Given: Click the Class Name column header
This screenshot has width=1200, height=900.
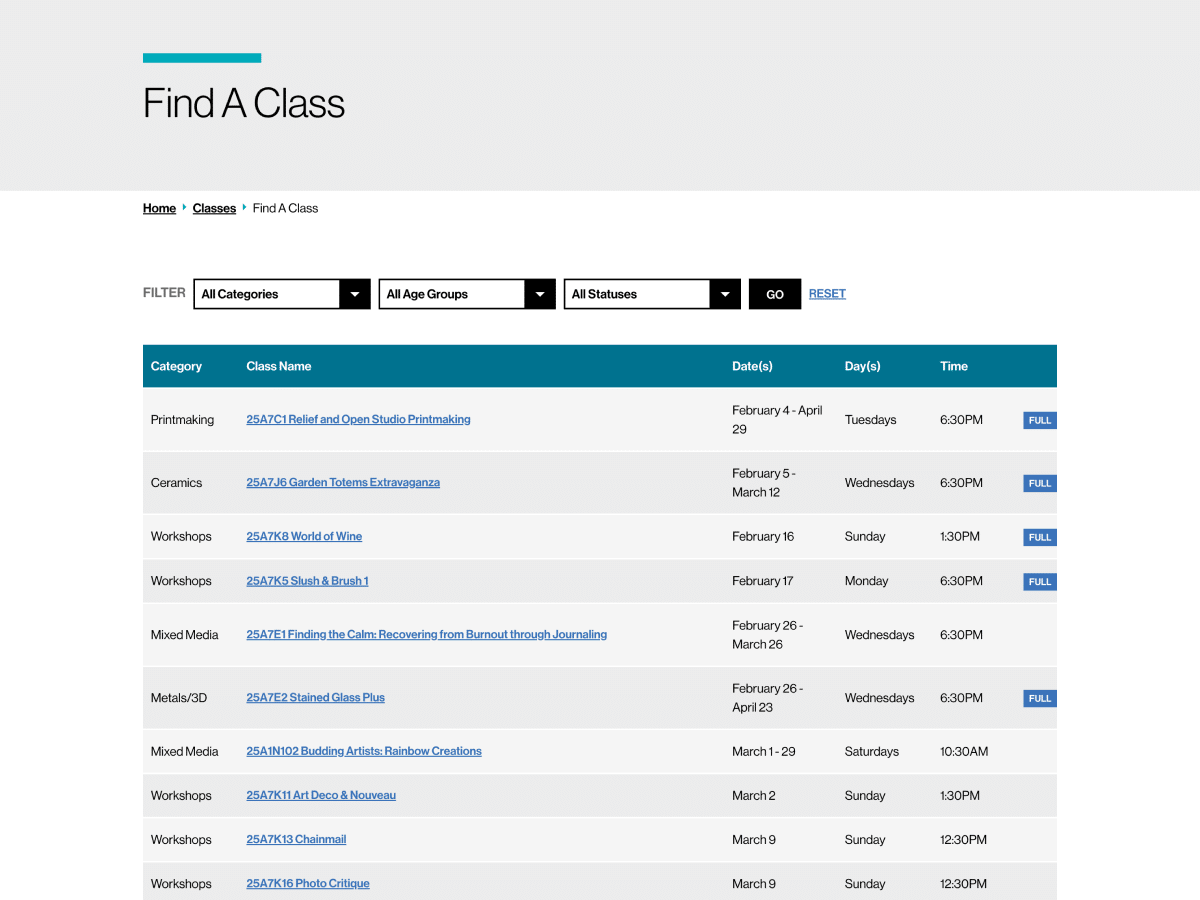Looking at the screenshot, I should [x=279, y=366].
